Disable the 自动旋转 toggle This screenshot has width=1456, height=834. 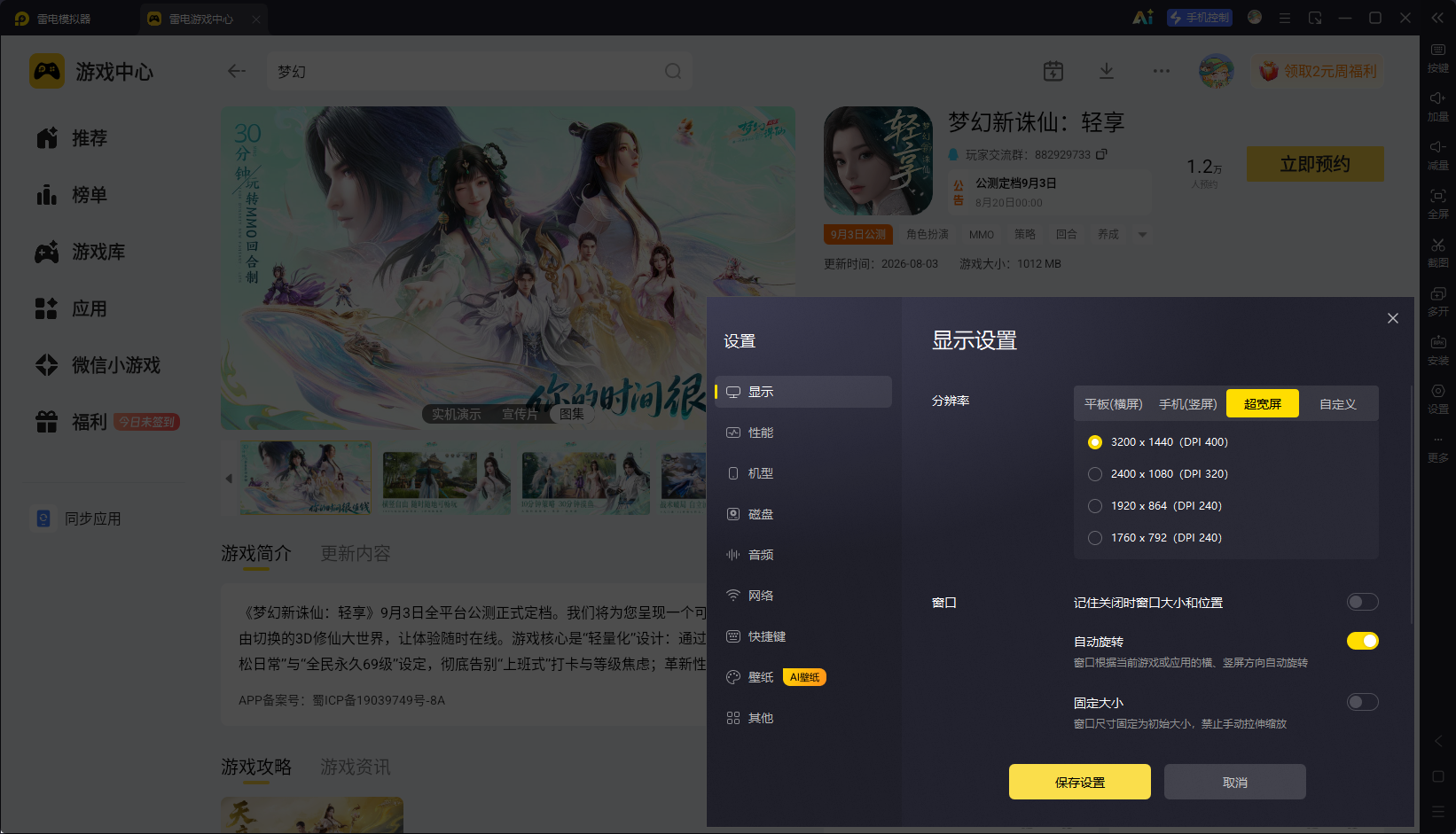(x=1363, y=641)
